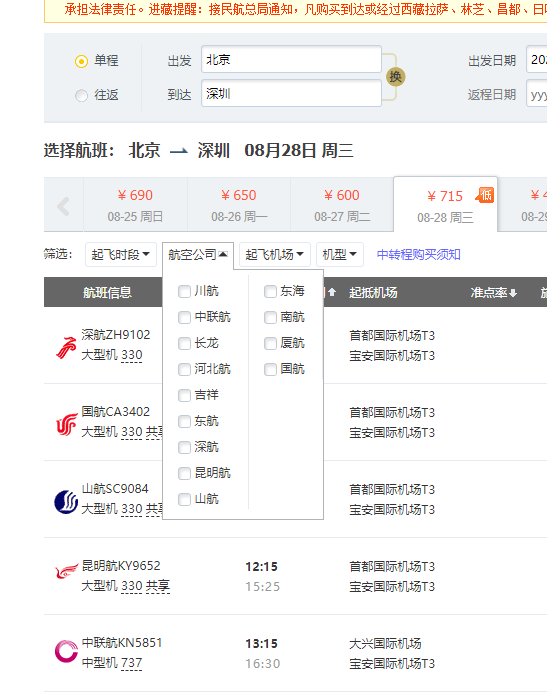
Task: Check the 川航 airline checkbox
Action: coord(184,292)
